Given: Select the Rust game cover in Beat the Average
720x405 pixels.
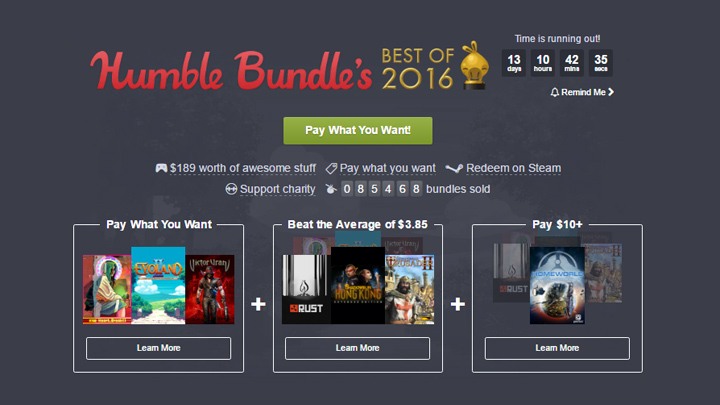Looking at the screenshot, I should click(x=306, y=289).
